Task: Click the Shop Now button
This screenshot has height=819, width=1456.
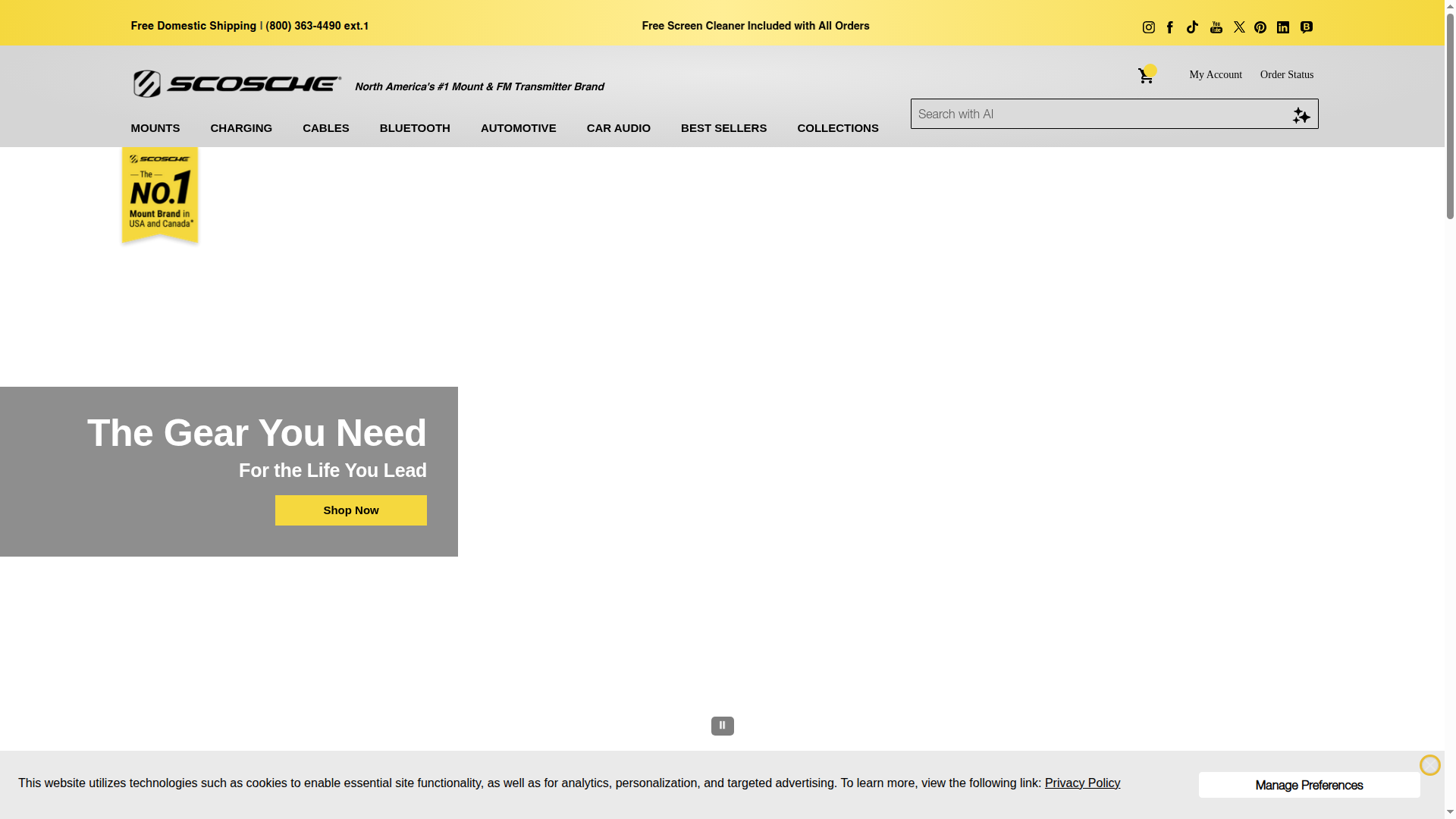Action: 350,510
